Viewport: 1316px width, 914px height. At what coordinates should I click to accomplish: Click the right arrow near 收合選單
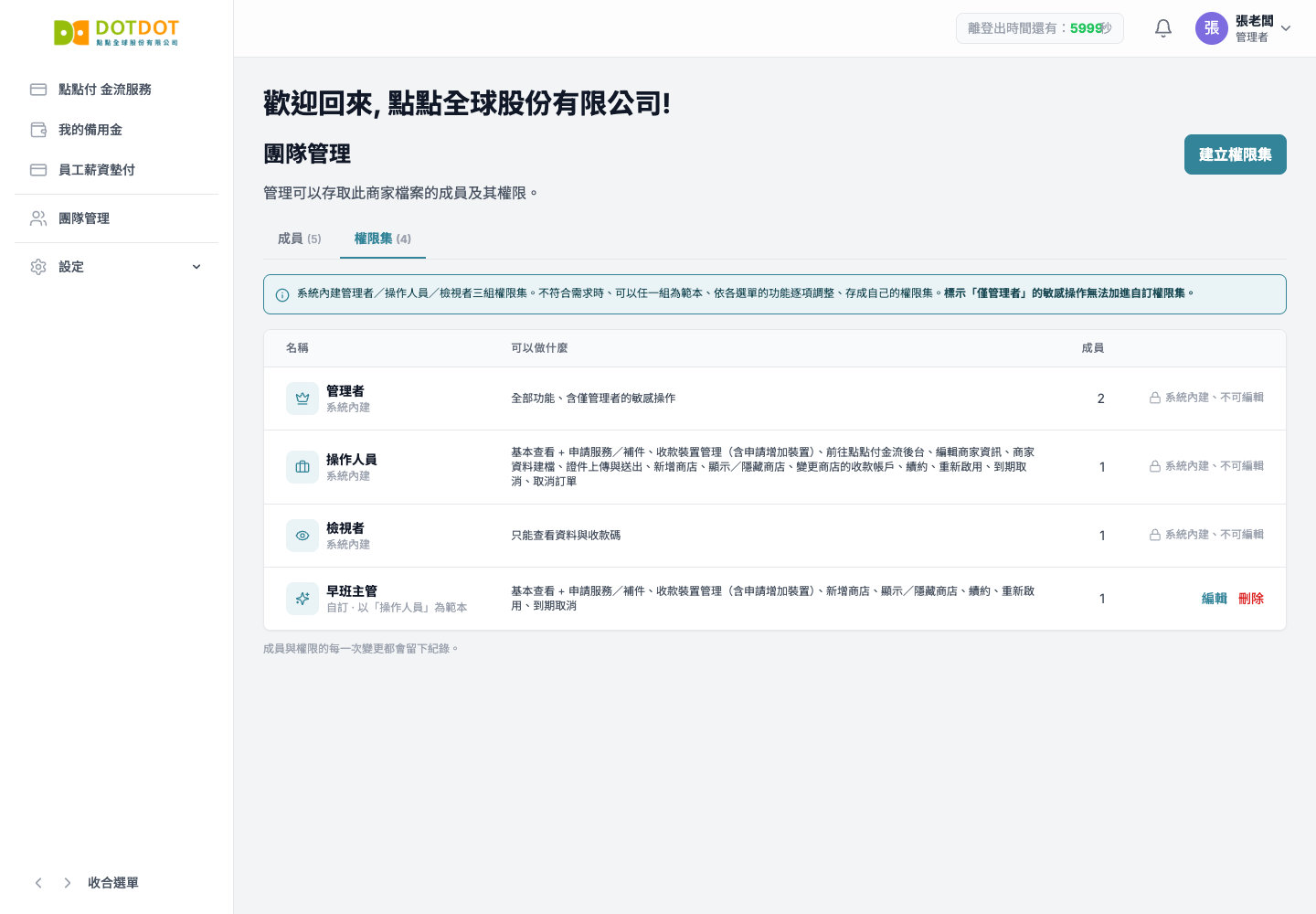[x=68, y=883]
